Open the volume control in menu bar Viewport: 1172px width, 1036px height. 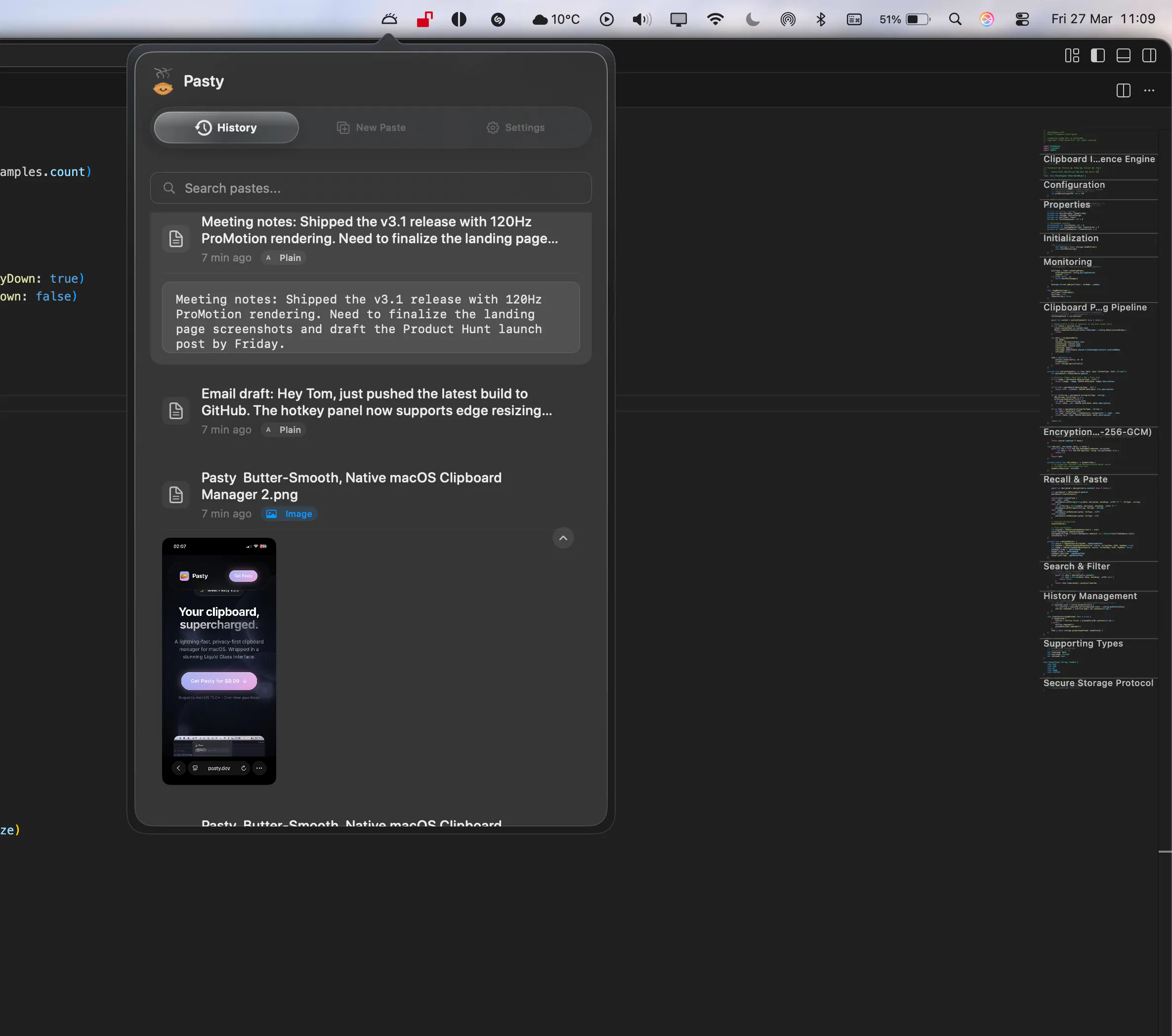coord(642,19)
